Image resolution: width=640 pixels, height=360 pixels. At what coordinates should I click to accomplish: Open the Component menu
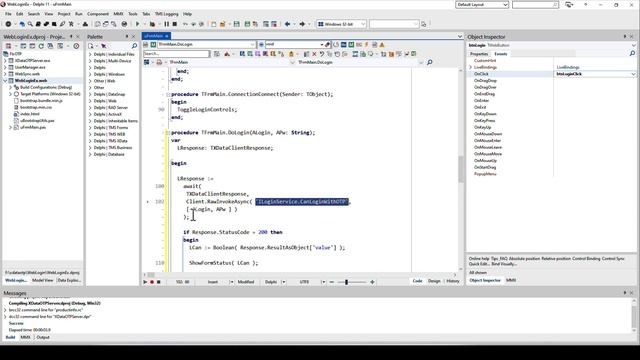(x=98, y=14)
